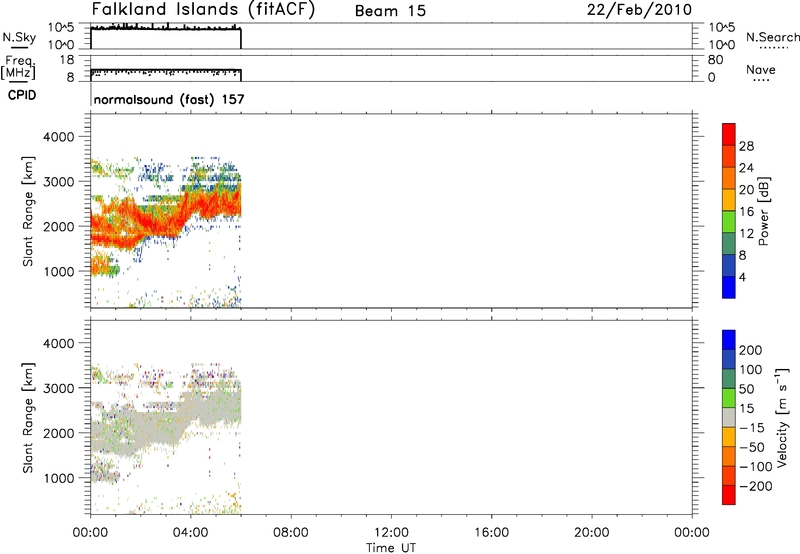Select the −15 value on the velocity color bar
This screenshot has width=800, height=554.
click(752, 428)
